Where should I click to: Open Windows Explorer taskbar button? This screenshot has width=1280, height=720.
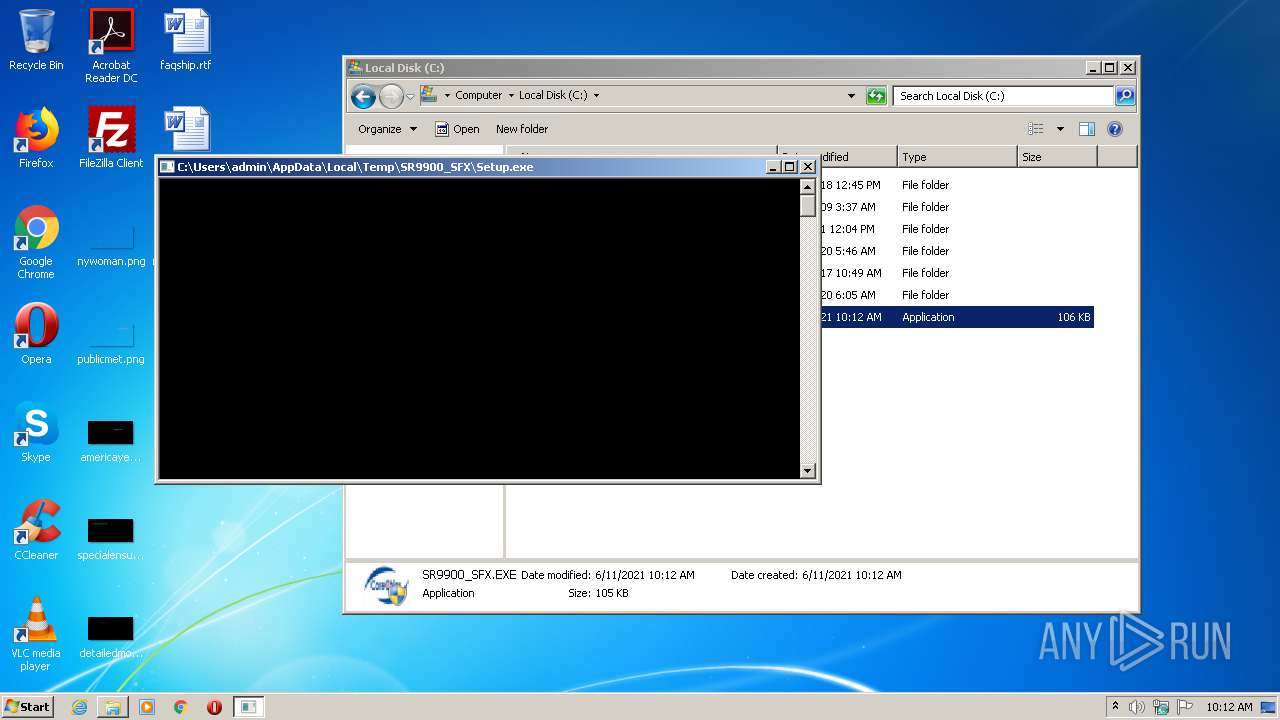coord(113,707)
